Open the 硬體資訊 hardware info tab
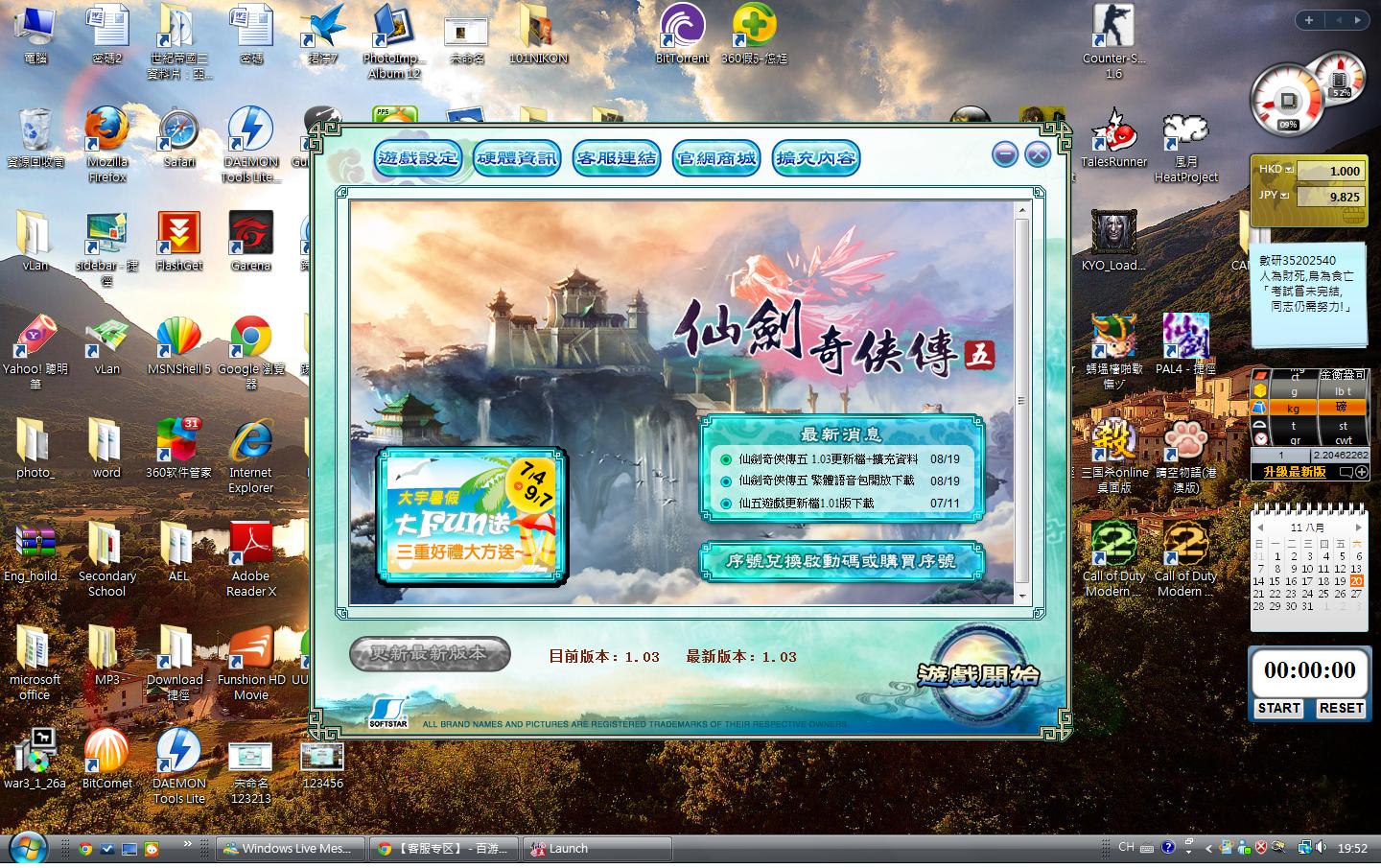 point(517,158)
